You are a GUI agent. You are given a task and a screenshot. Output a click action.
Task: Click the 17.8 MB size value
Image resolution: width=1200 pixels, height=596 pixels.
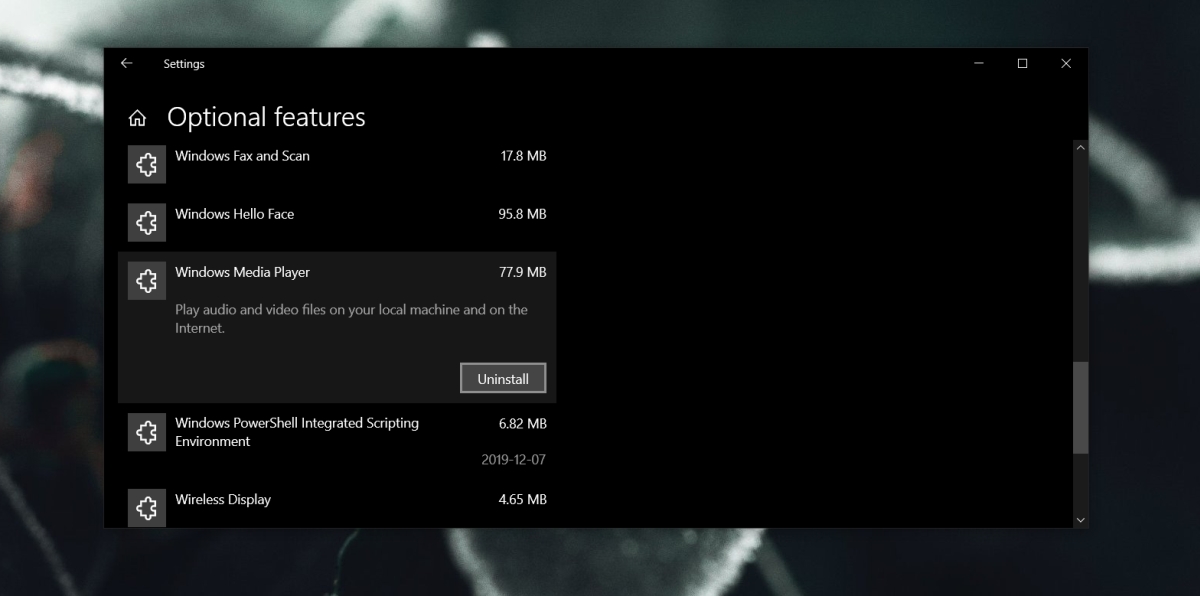pos(523,156)
